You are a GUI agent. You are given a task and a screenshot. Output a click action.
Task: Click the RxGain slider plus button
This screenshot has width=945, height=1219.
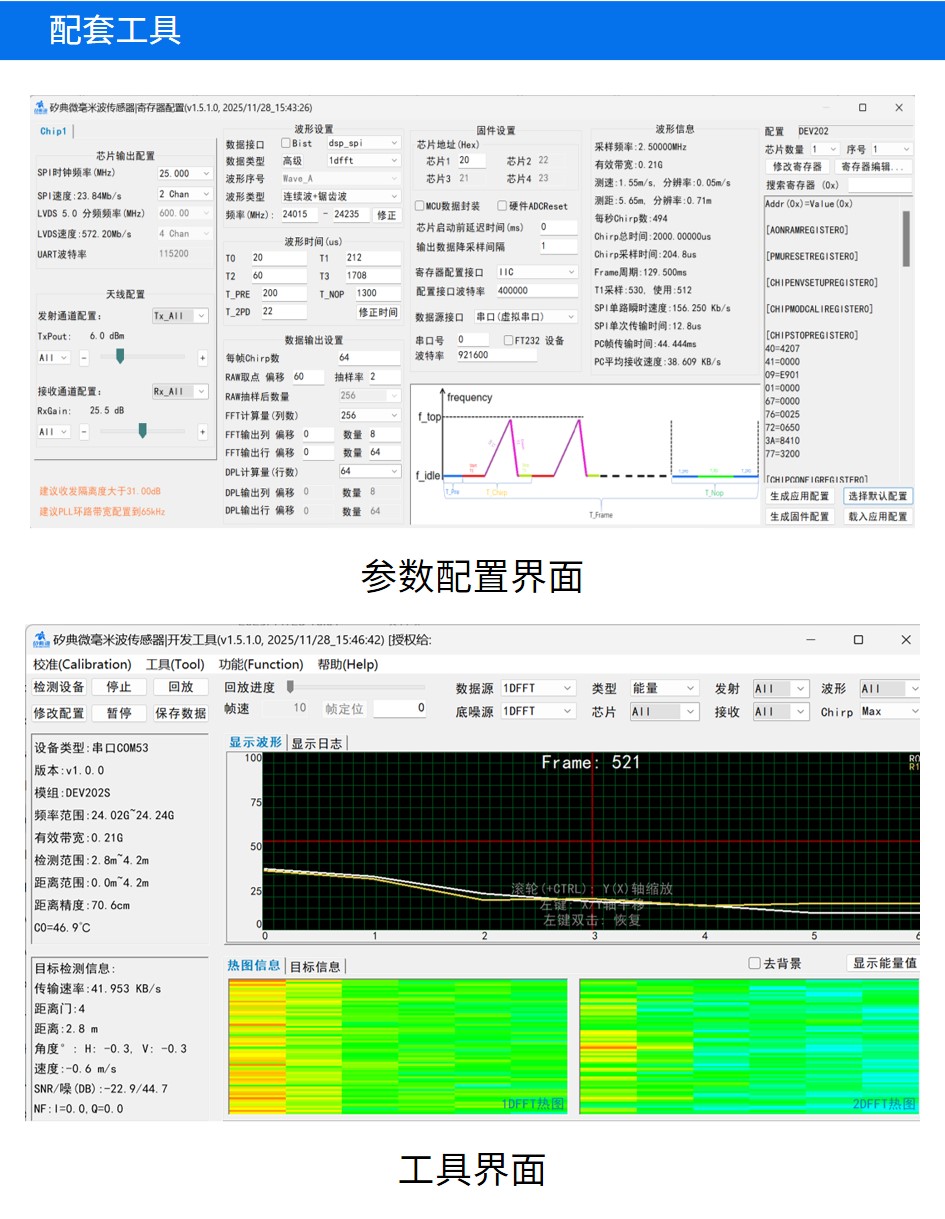203,432
